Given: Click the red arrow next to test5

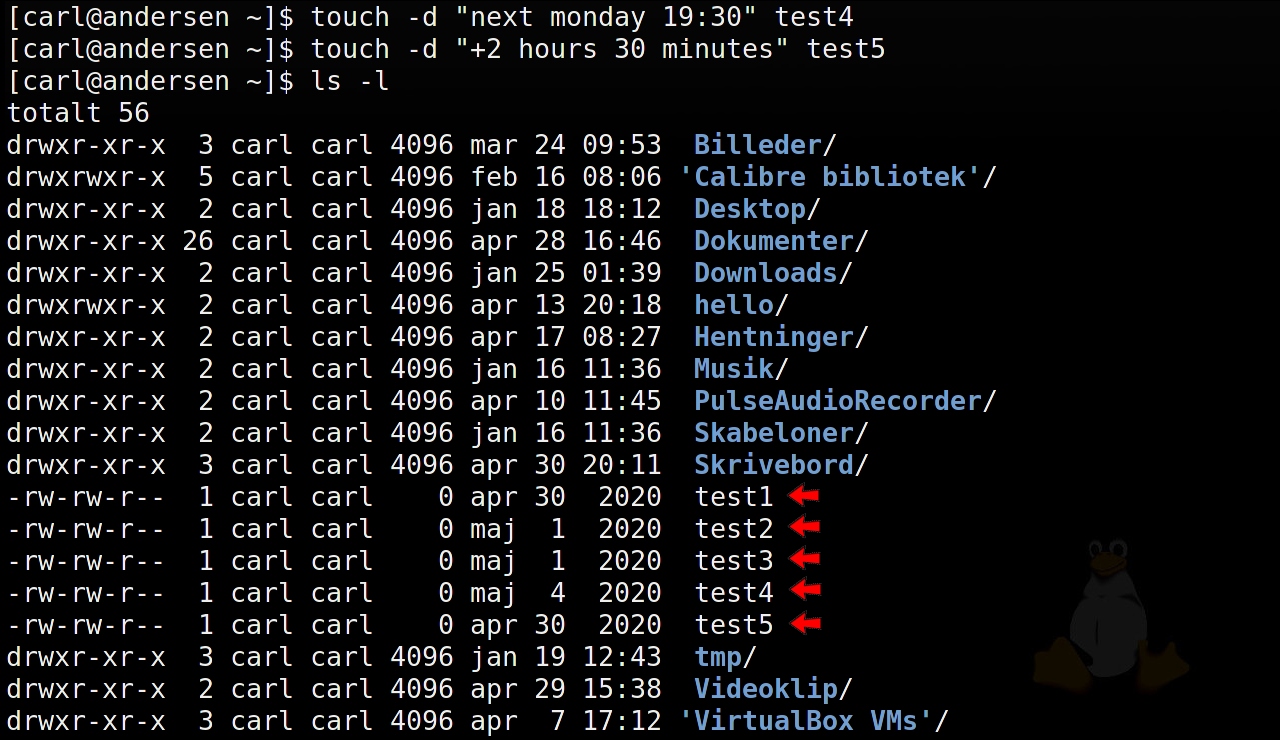Looking at the screenshot, I should point(804,624).
